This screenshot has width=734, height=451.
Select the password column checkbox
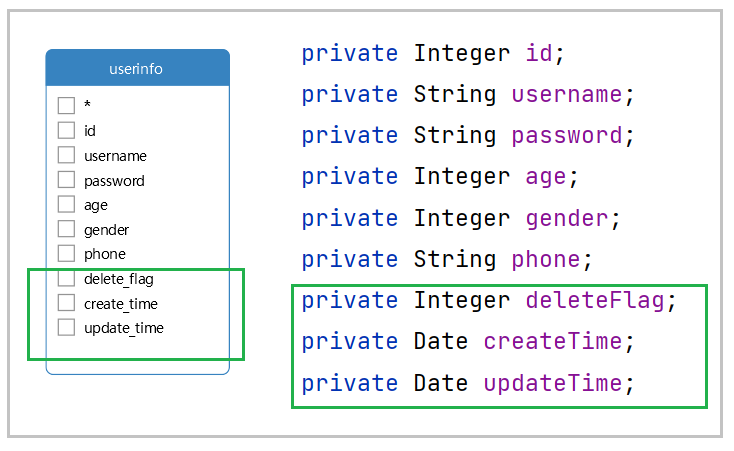click(x=66, y=180)
